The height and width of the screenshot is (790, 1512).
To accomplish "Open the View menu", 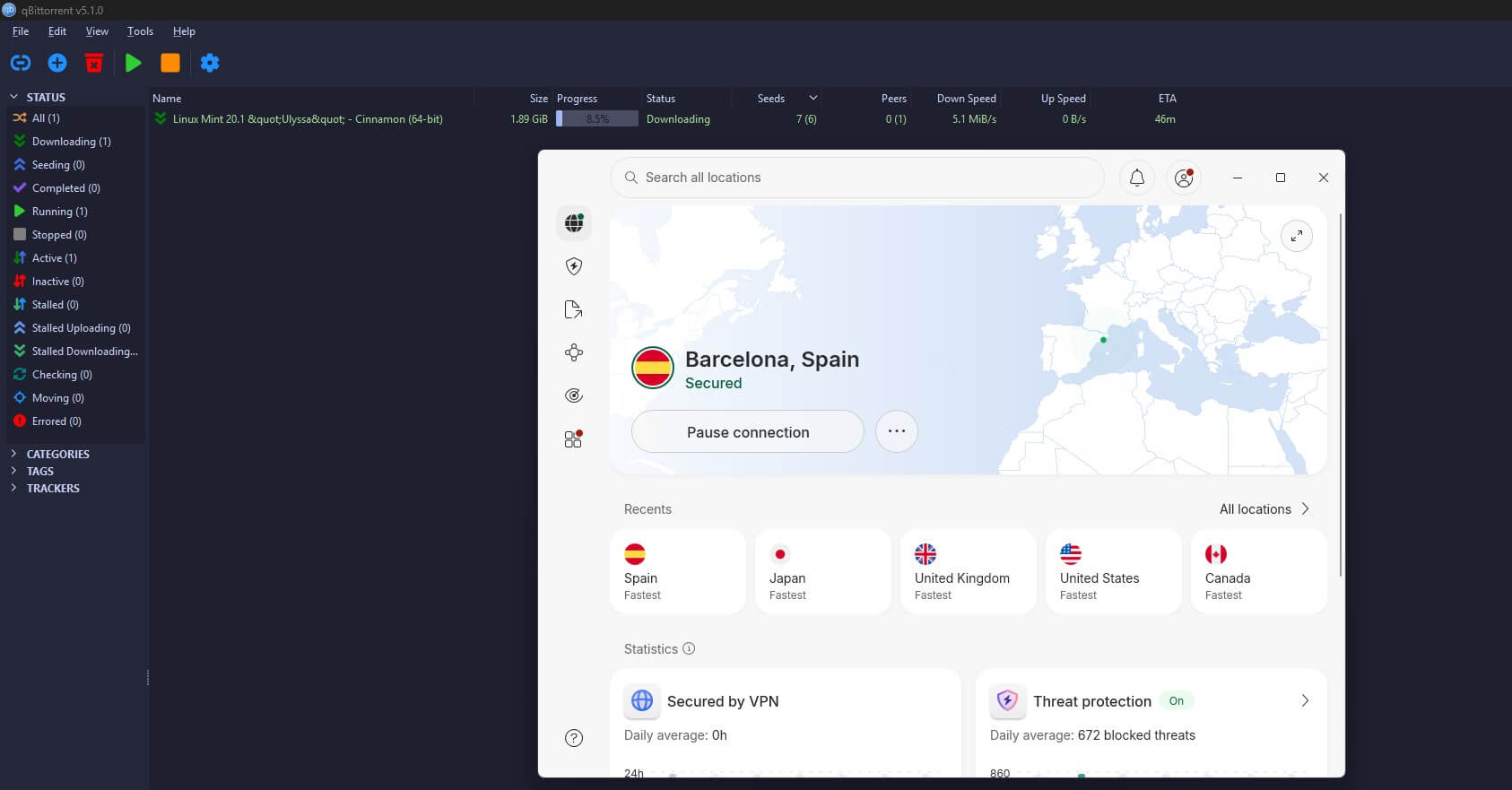I will (x=97, y=31).
